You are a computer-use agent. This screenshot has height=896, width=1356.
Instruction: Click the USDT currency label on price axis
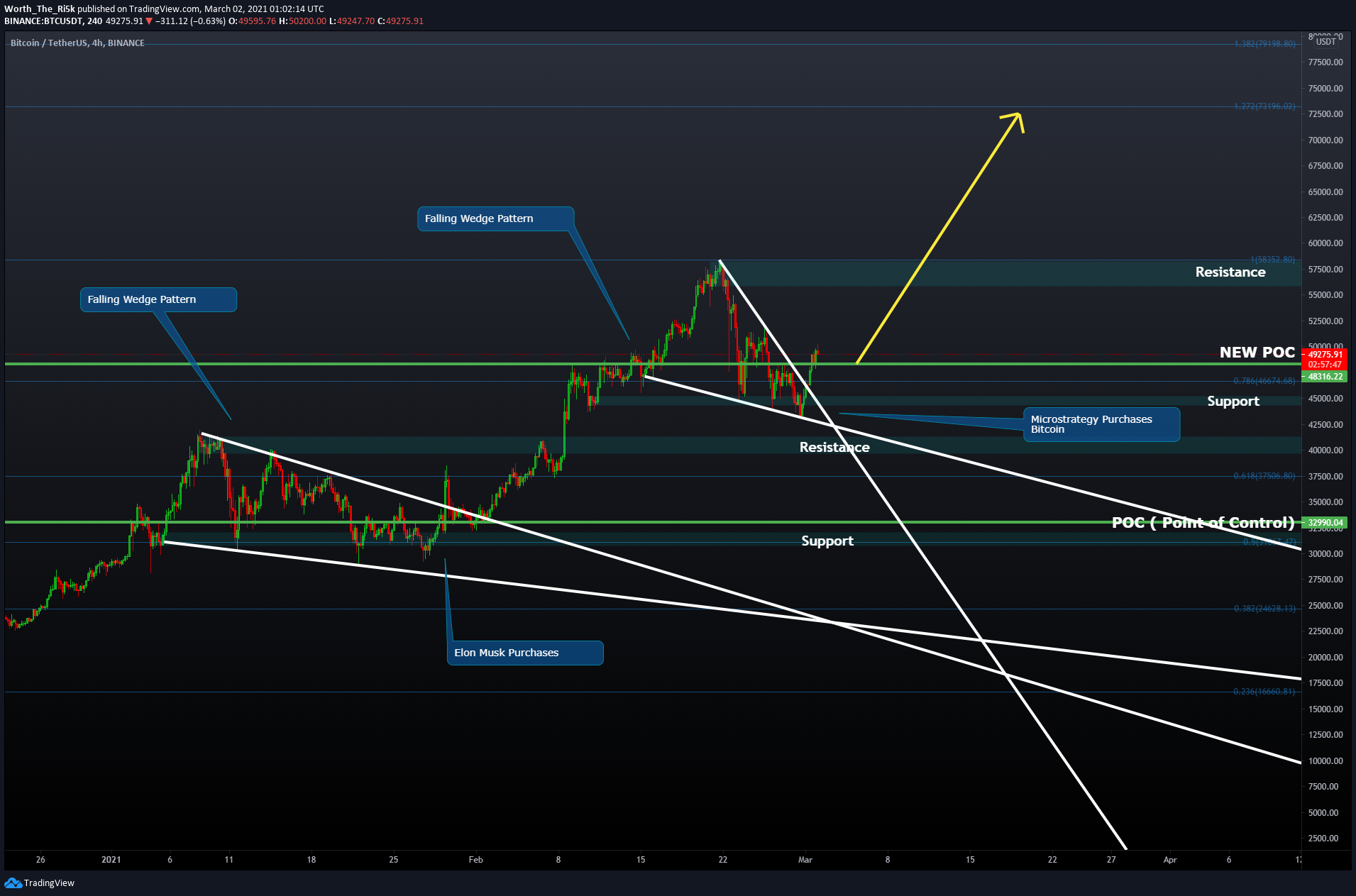pyautogui.click(x=1325, y=42)
